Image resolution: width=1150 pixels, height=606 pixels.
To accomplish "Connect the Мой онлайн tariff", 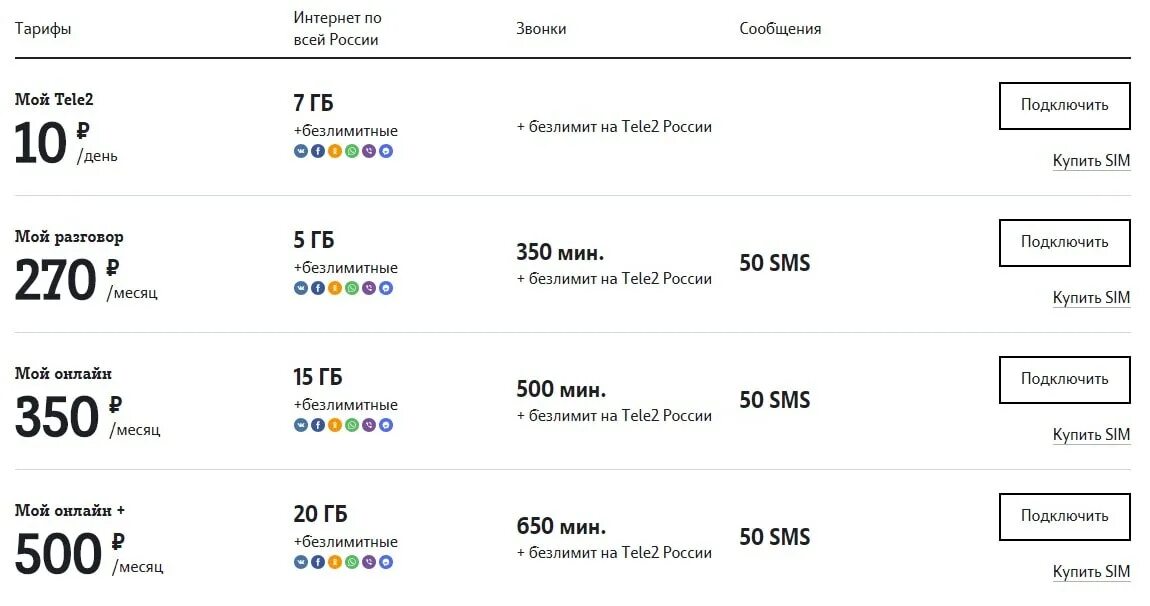I will click(x=1064, y=380).
